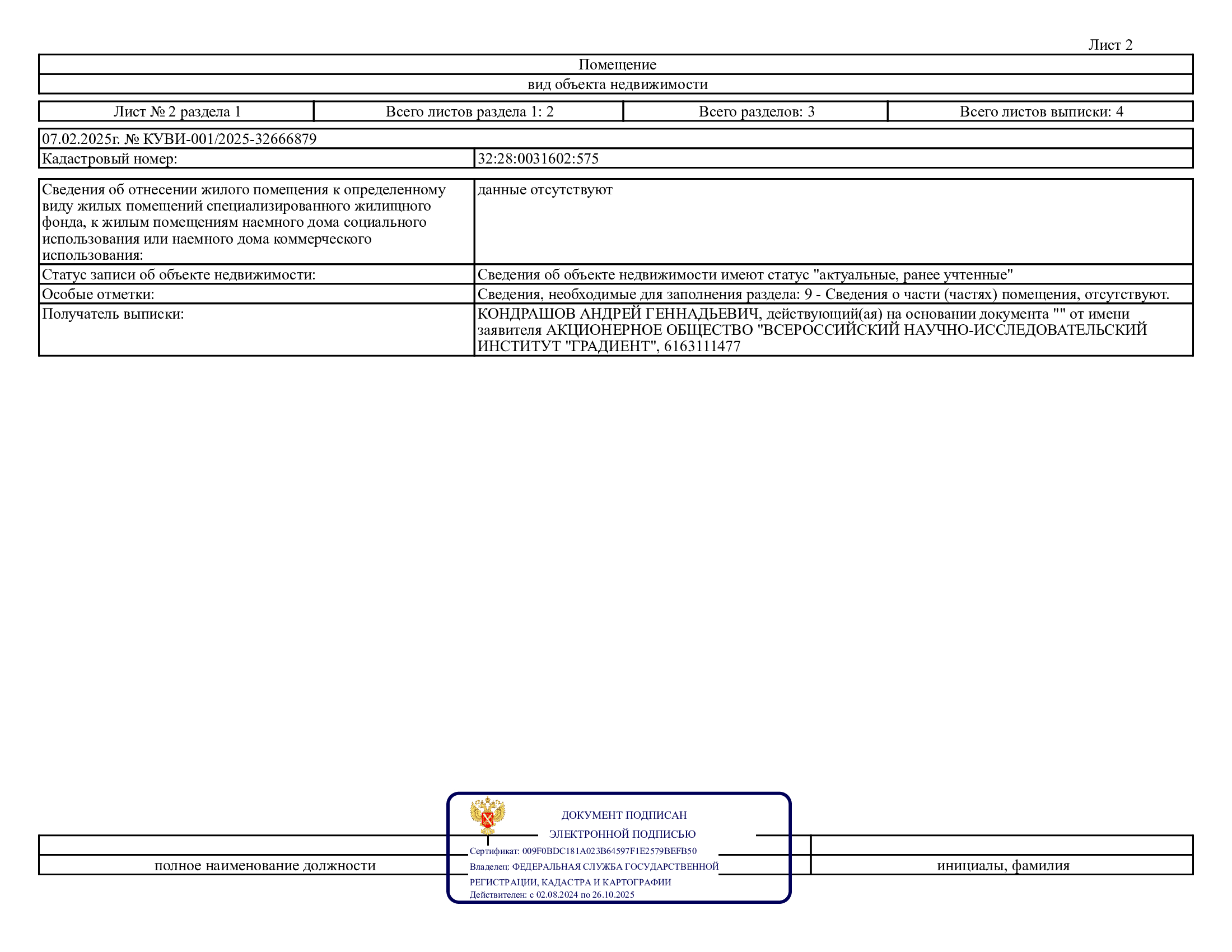Click the Russian coat of arms emblem
Viewport: 1232px width, 952px height.
487,815
